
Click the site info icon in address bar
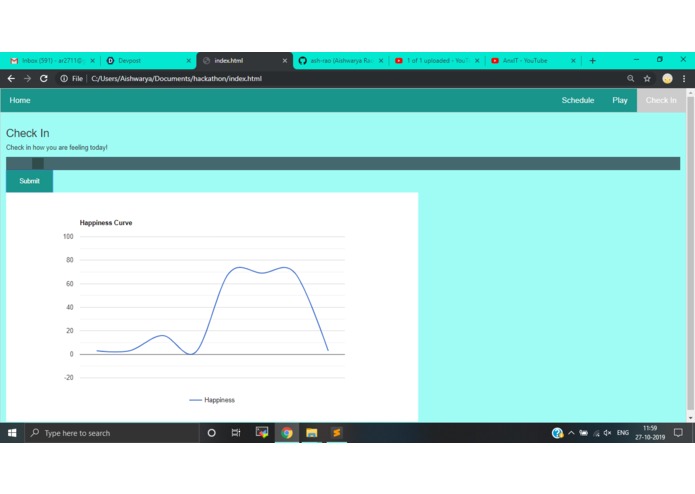point(64,78)
